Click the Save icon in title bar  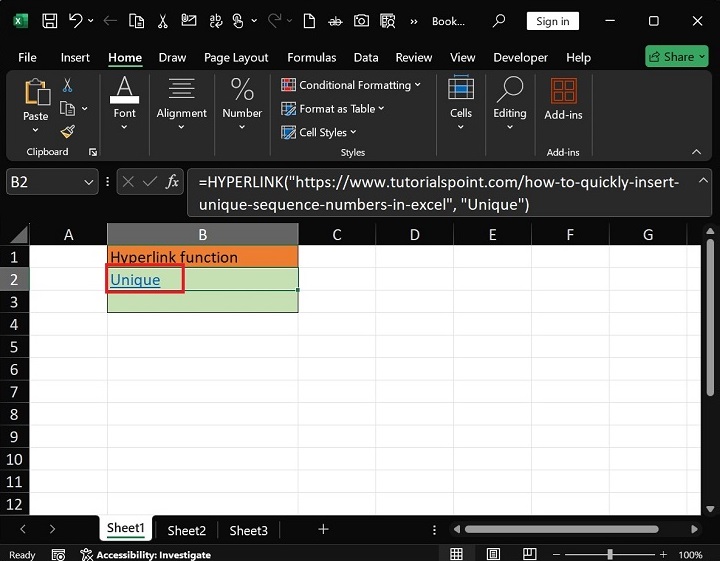pos(49,21)
